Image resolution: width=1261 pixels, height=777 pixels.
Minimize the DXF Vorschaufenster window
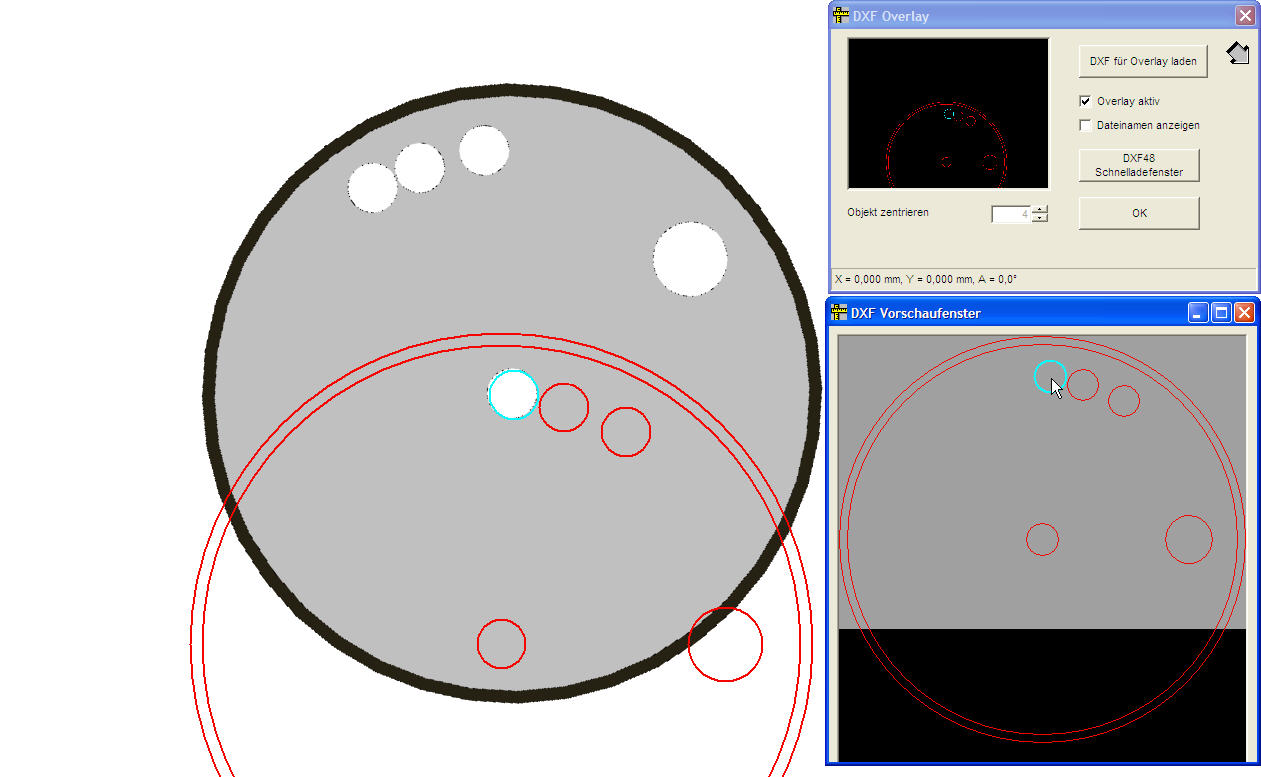1198,313
